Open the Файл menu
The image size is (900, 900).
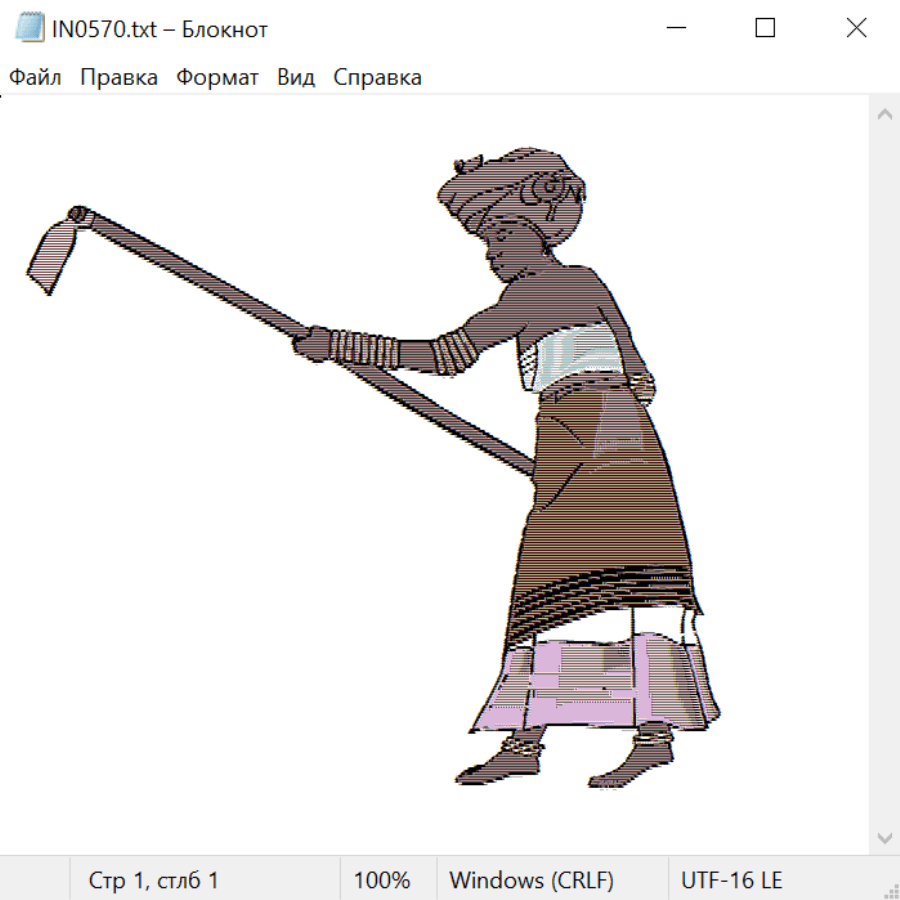(x=35, y=78)
